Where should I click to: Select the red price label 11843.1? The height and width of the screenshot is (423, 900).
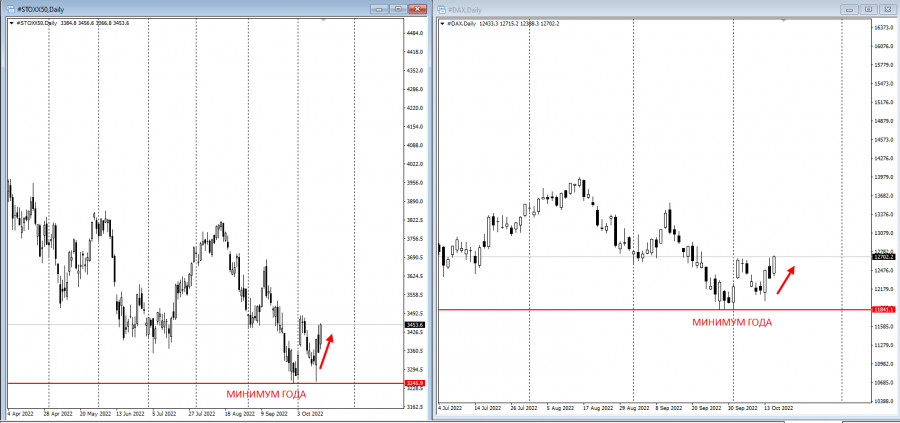[883, 309]
